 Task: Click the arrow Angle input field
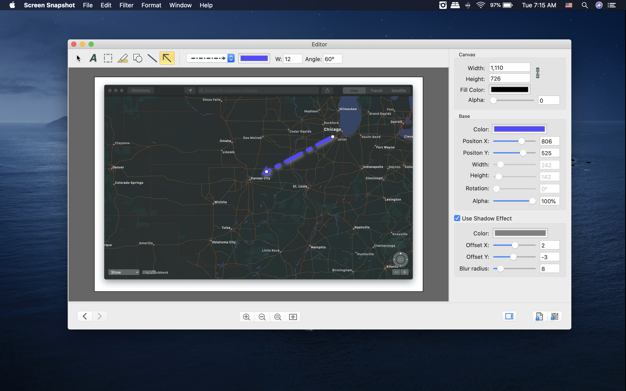point(332,59)
